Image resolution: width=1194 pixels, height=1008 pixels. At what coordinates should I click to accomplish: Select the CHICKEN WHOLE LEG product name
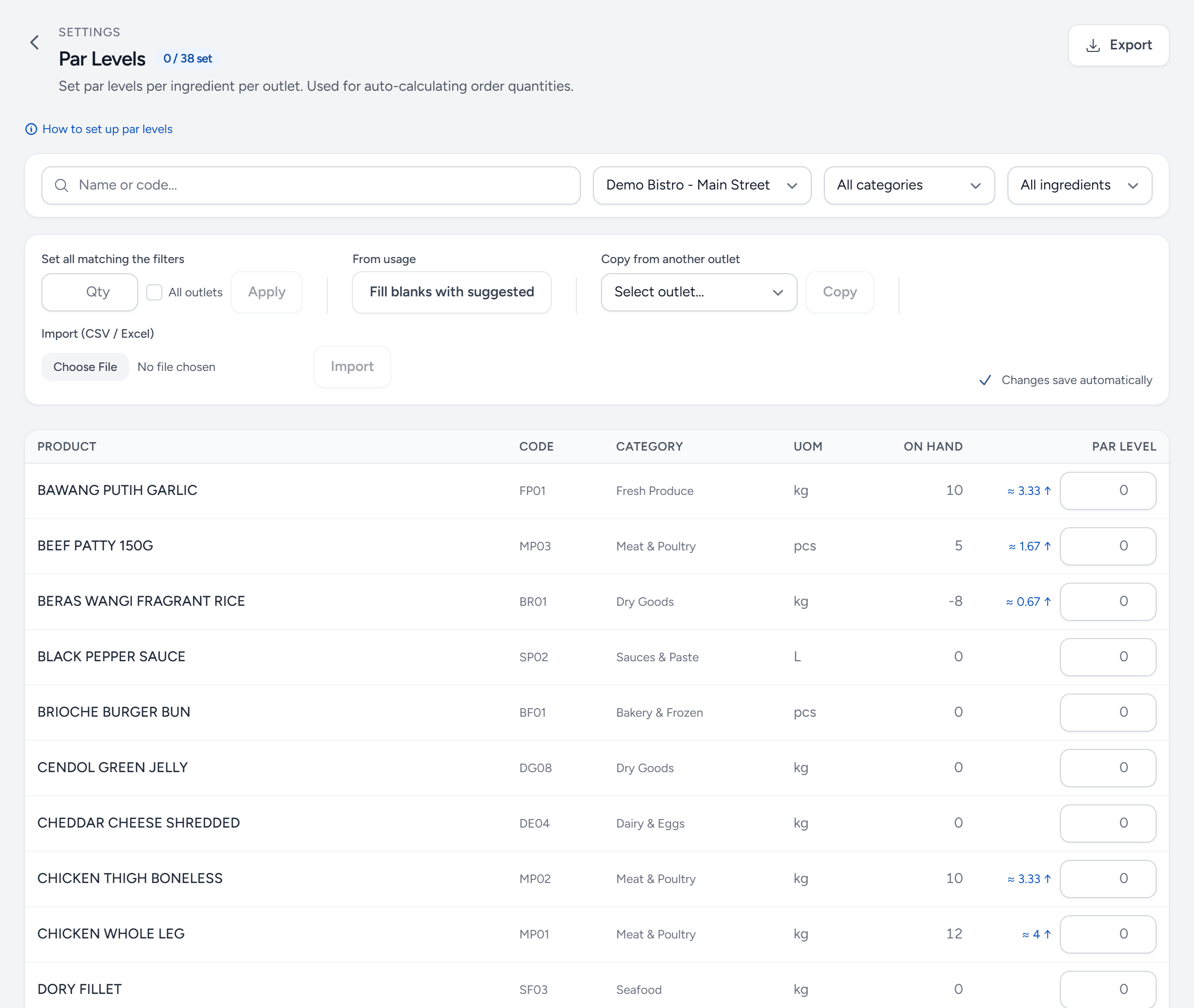[111, 934]
